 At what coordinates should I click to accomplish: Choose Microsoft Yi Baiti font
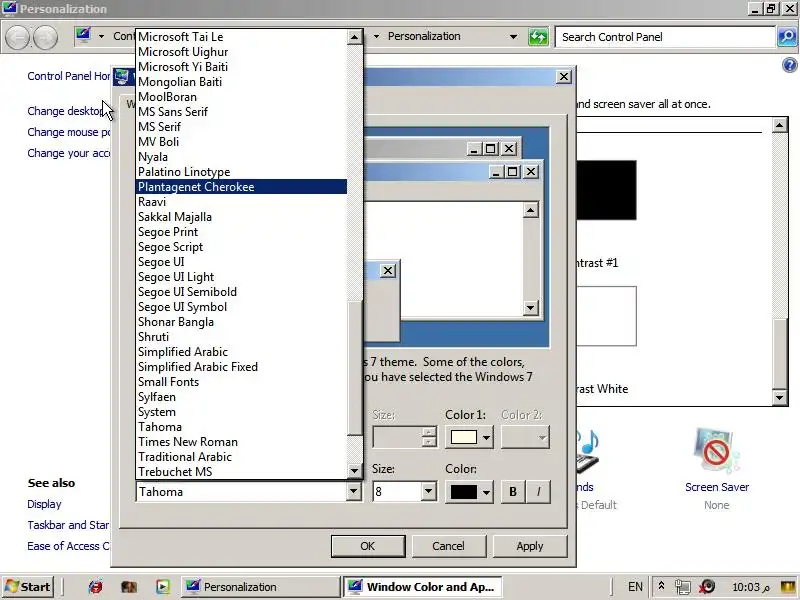(x=242, y=67)
